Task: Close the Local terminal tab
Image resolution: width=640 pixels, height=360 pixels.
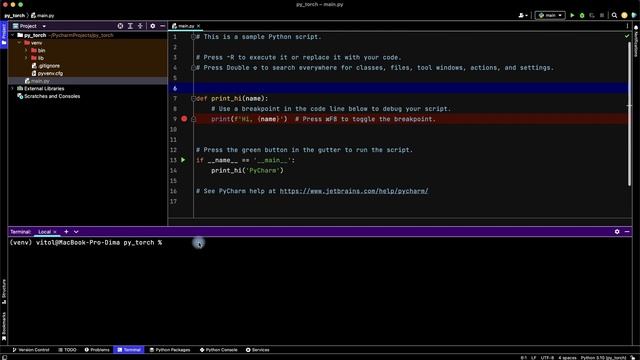Action: pyautogui.click(x=55, y=232)
